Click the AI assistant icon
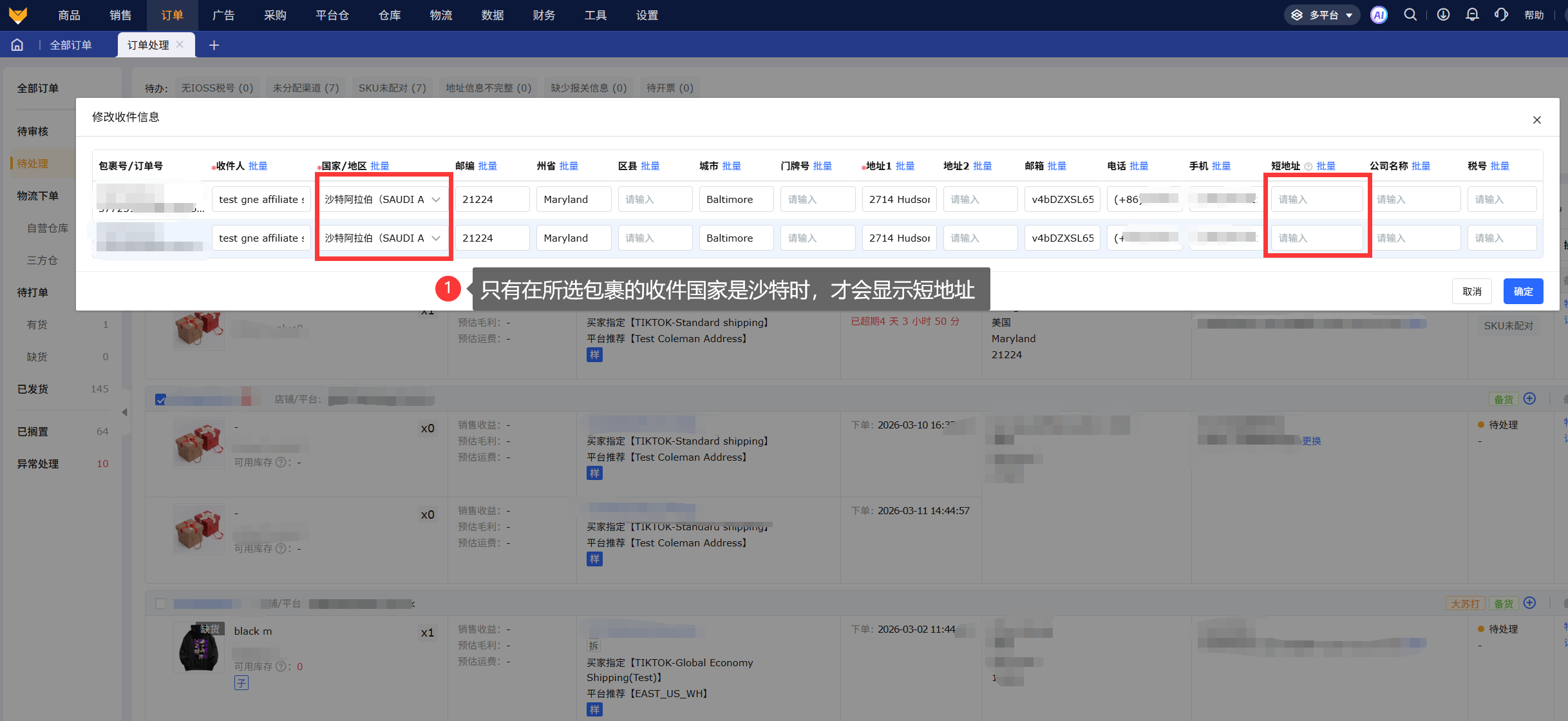This screenshot has height=721, width=1568. point(1378,15)
